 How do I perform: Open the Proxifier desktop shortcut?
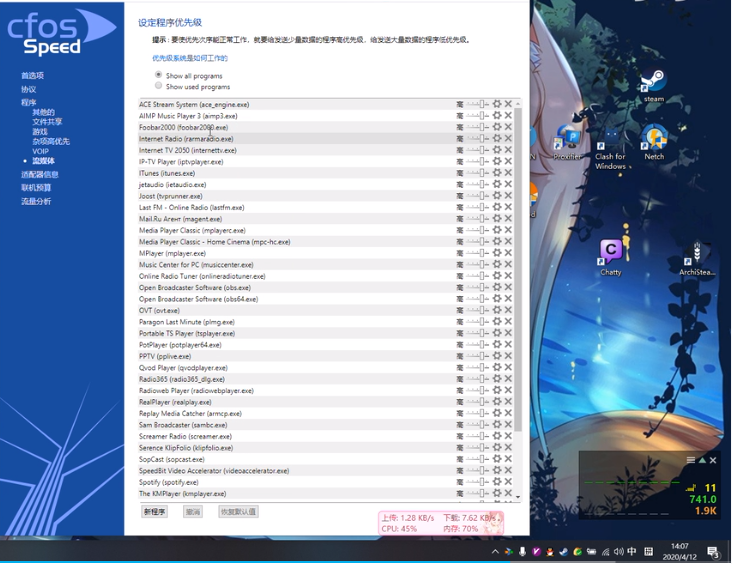tap(567, 141)
